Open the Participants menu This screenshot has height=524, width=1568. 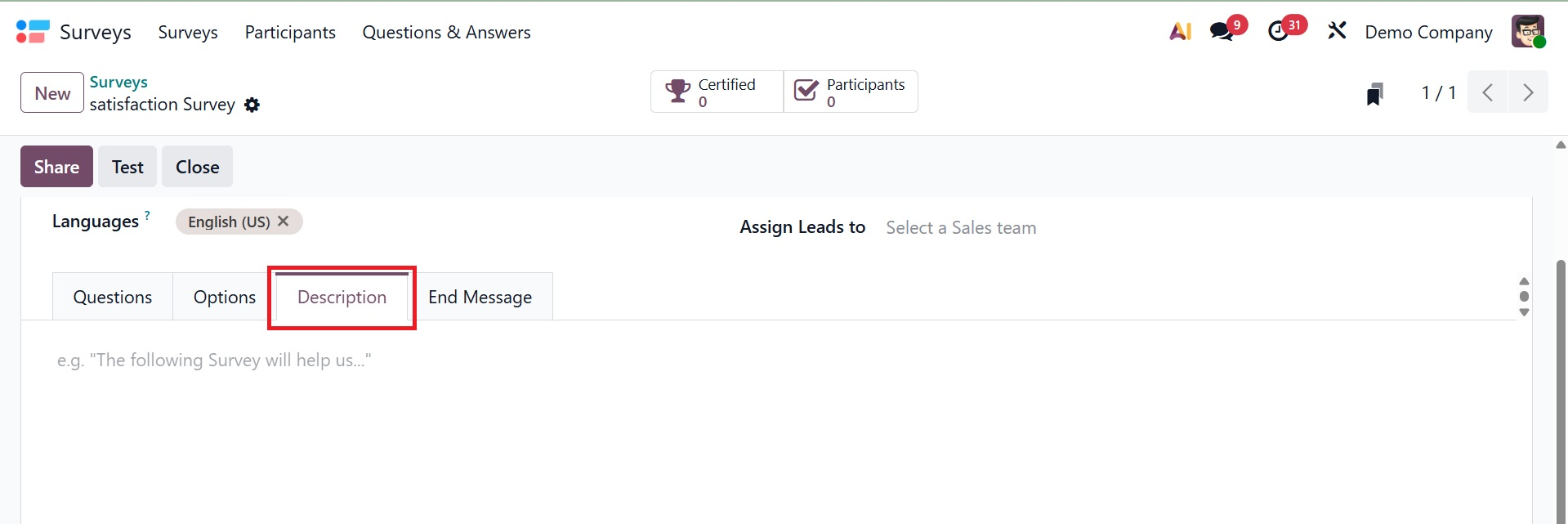tap(290, 32)
